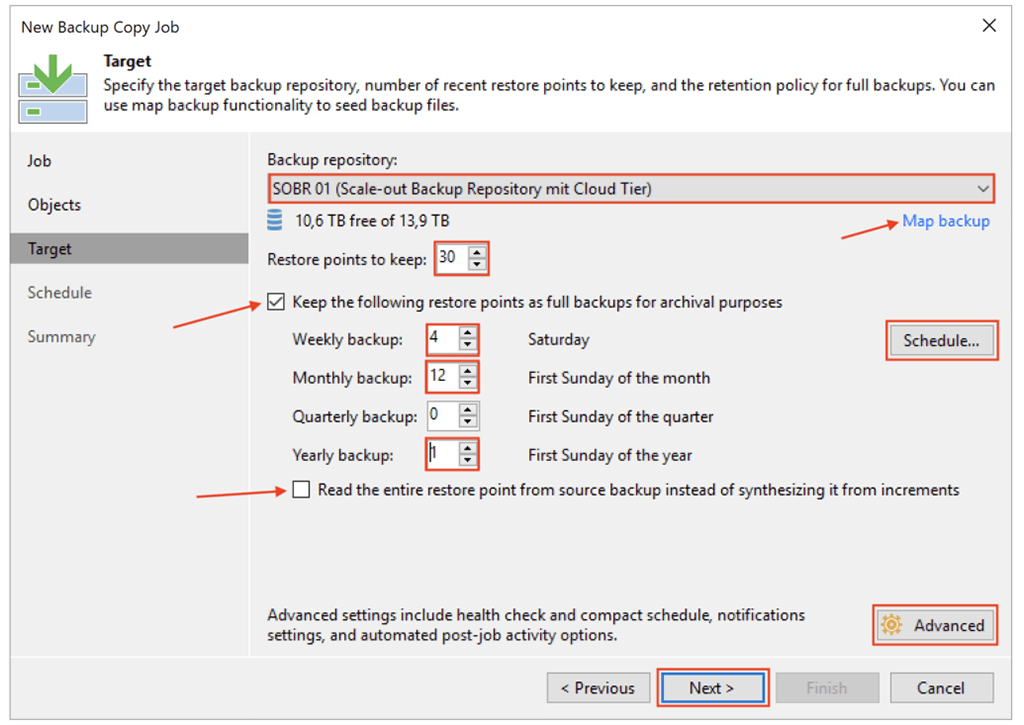Increase Monthly backup count
The width and height of the screenshot is (1024, 725).
pos(468,371)
